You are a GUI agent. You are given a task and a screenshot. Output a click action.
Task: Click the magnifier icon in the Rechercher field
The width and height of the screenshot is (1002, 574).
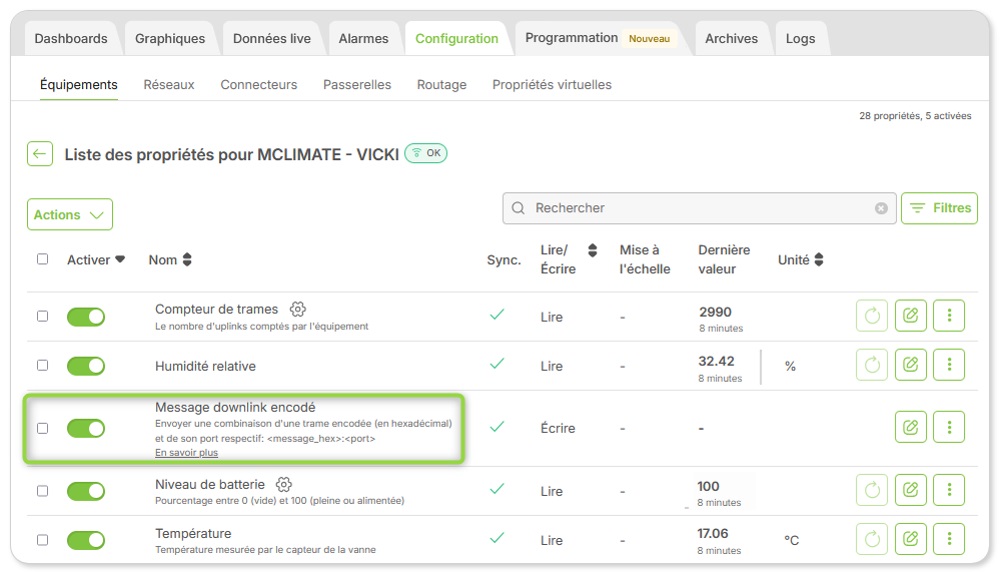pos(518,208)
